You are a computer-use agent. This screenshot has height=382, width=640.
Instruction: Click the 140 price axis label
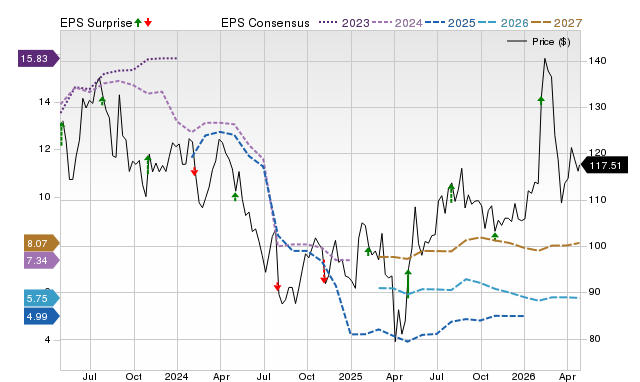click(597, 61)
